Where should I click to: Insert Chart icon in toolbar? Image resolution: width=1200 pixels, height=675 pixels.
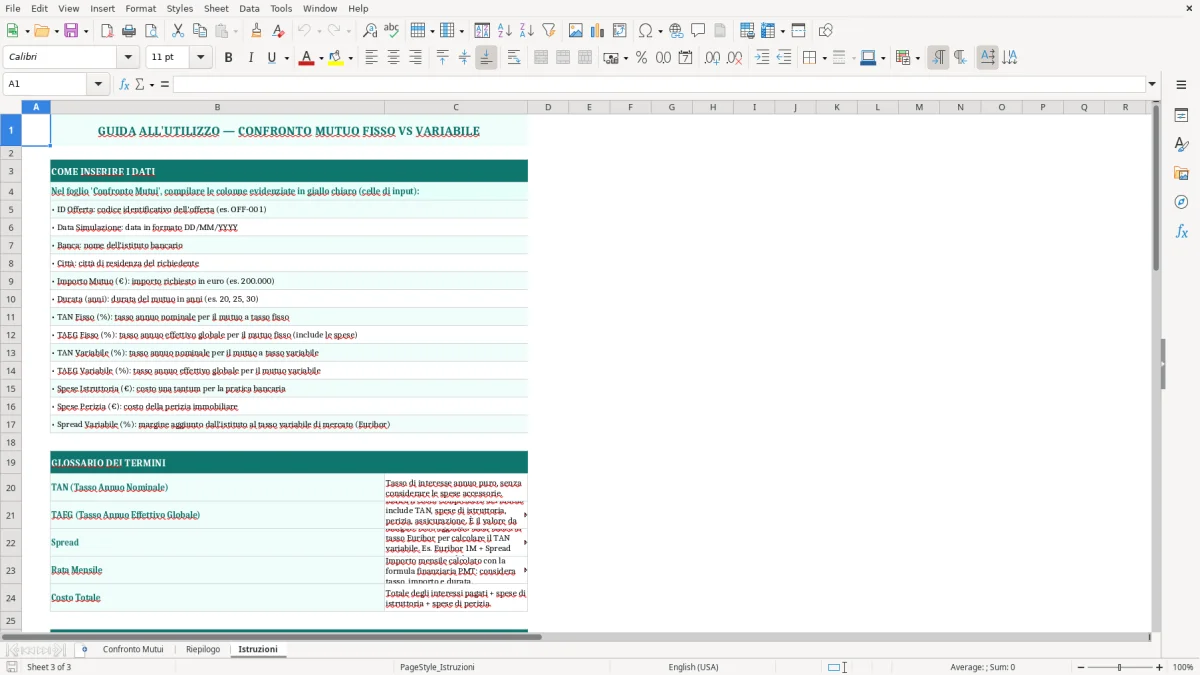pyautogui.click(x=598, y=31)
